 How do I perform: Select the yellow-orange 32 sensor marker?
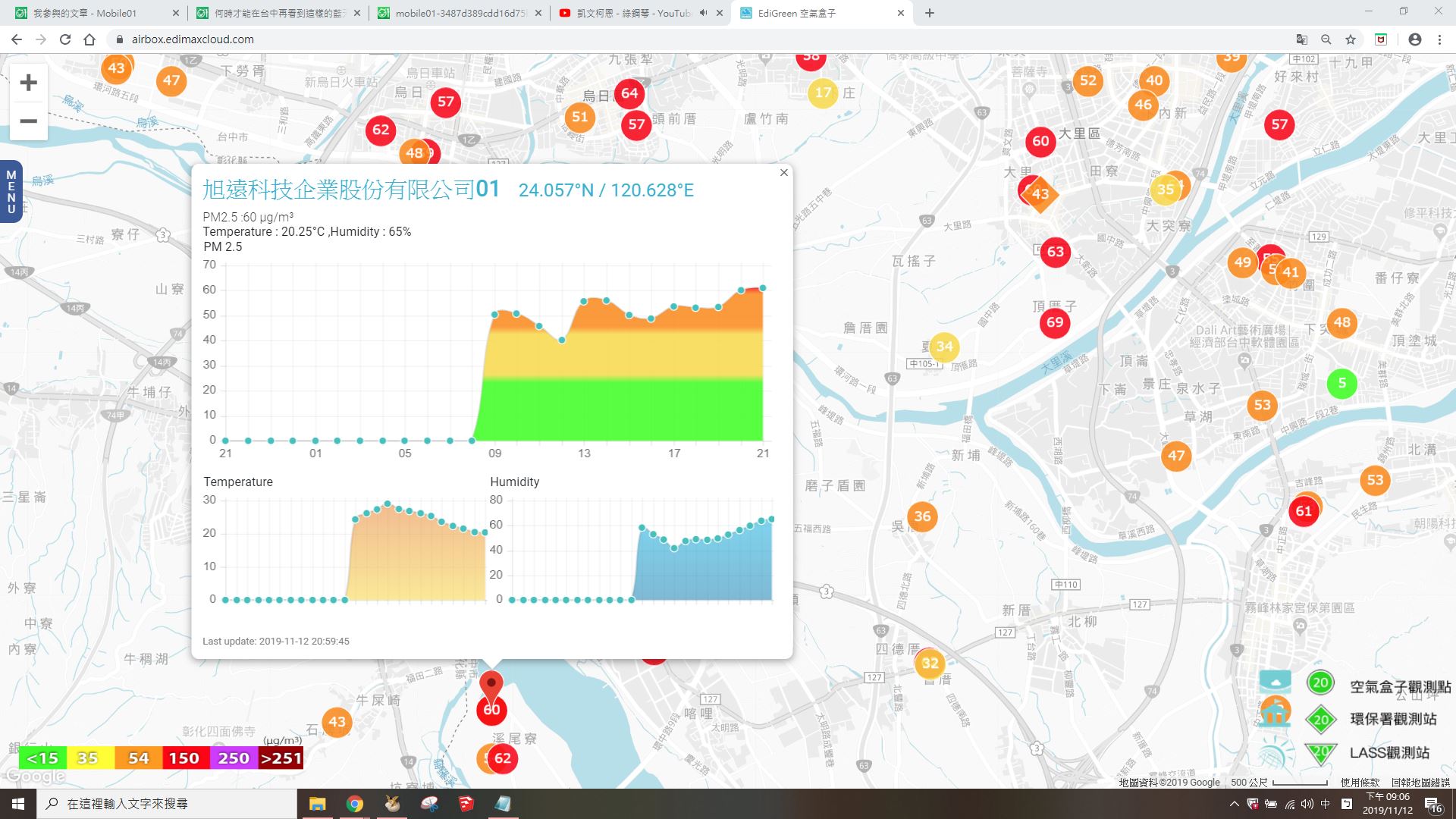point(930,664)
